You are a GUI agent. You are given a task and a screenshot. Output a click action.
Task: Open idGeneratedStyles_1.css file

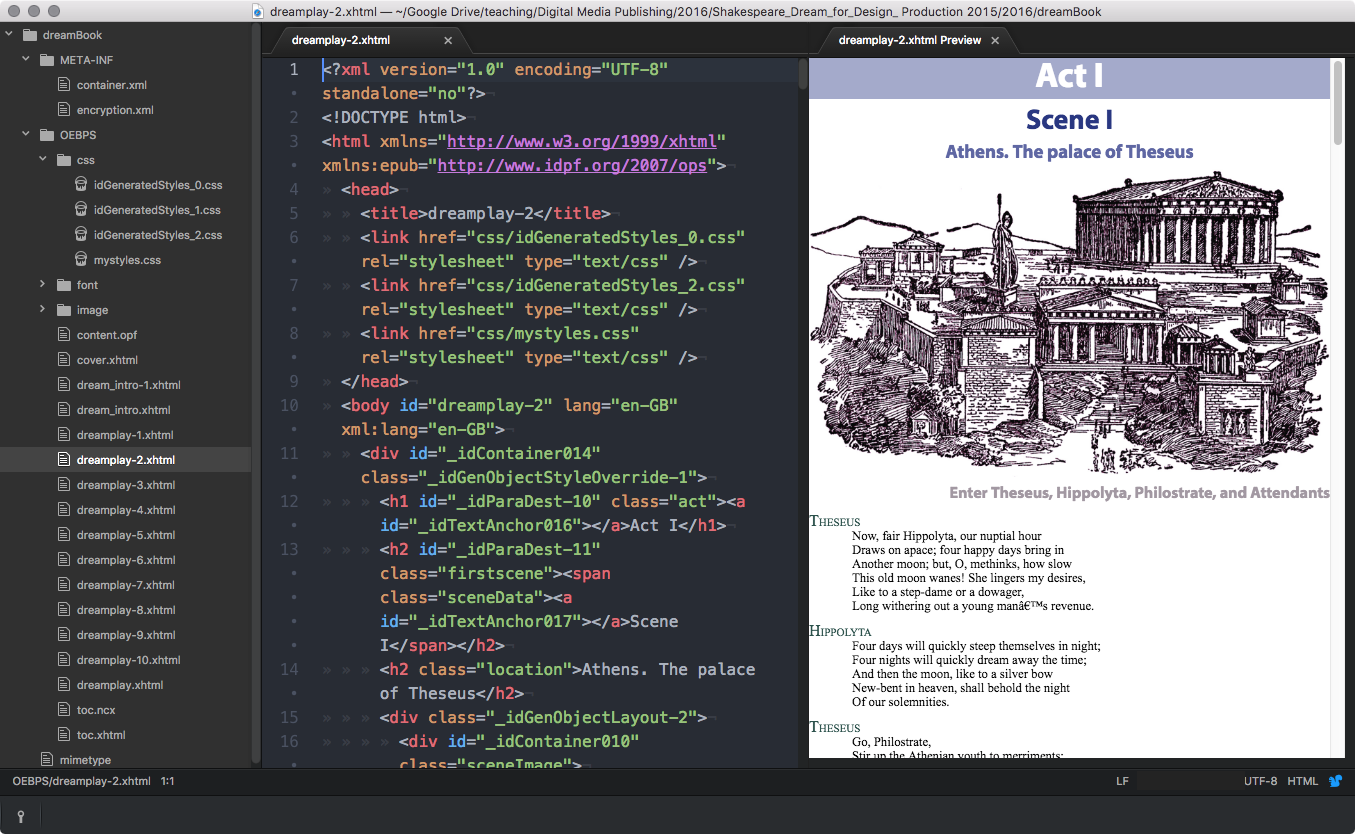(x=157, y=210)
